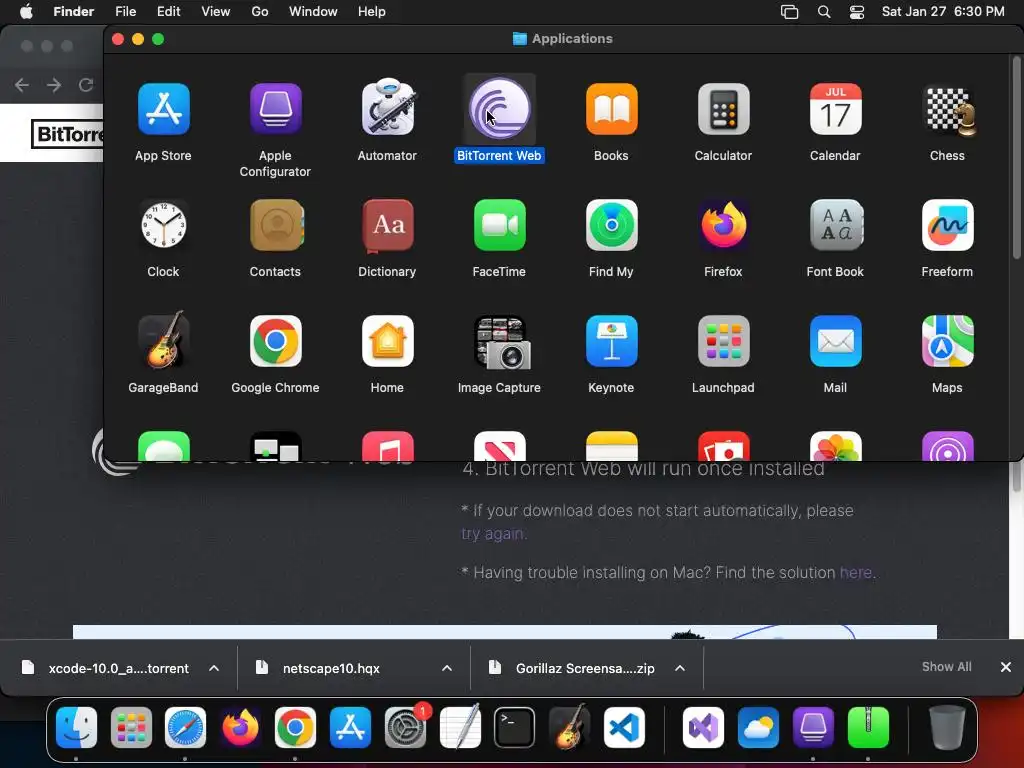
Task: Open the Edit menu
Action: [x=168, y=12]
